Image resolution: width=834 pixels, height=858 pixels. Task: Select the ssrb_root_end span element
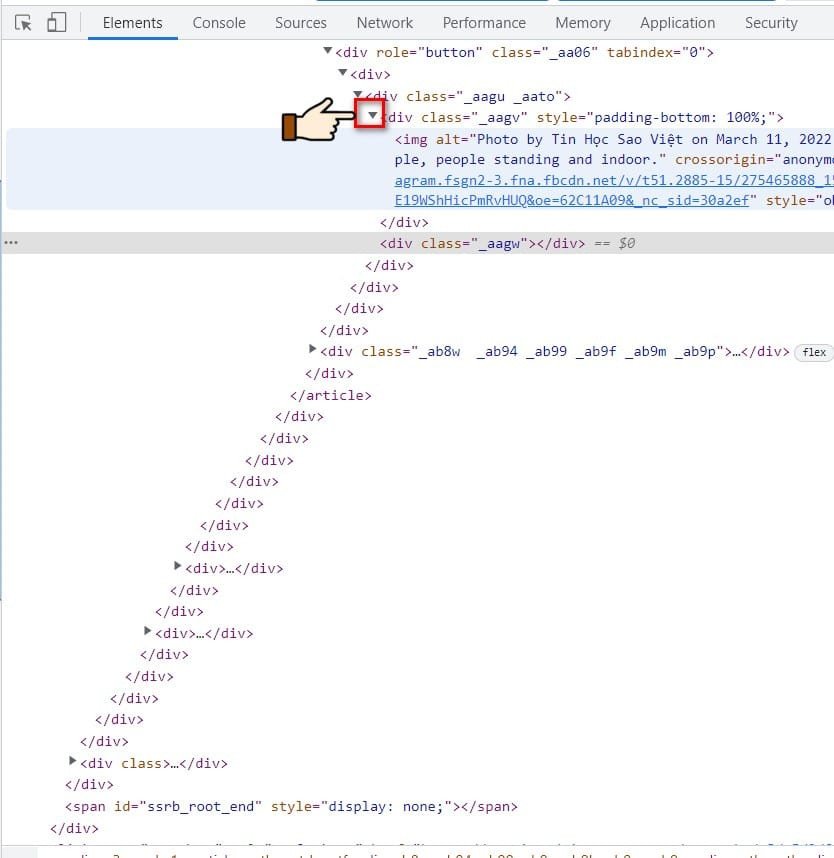(x=290, y=806)
